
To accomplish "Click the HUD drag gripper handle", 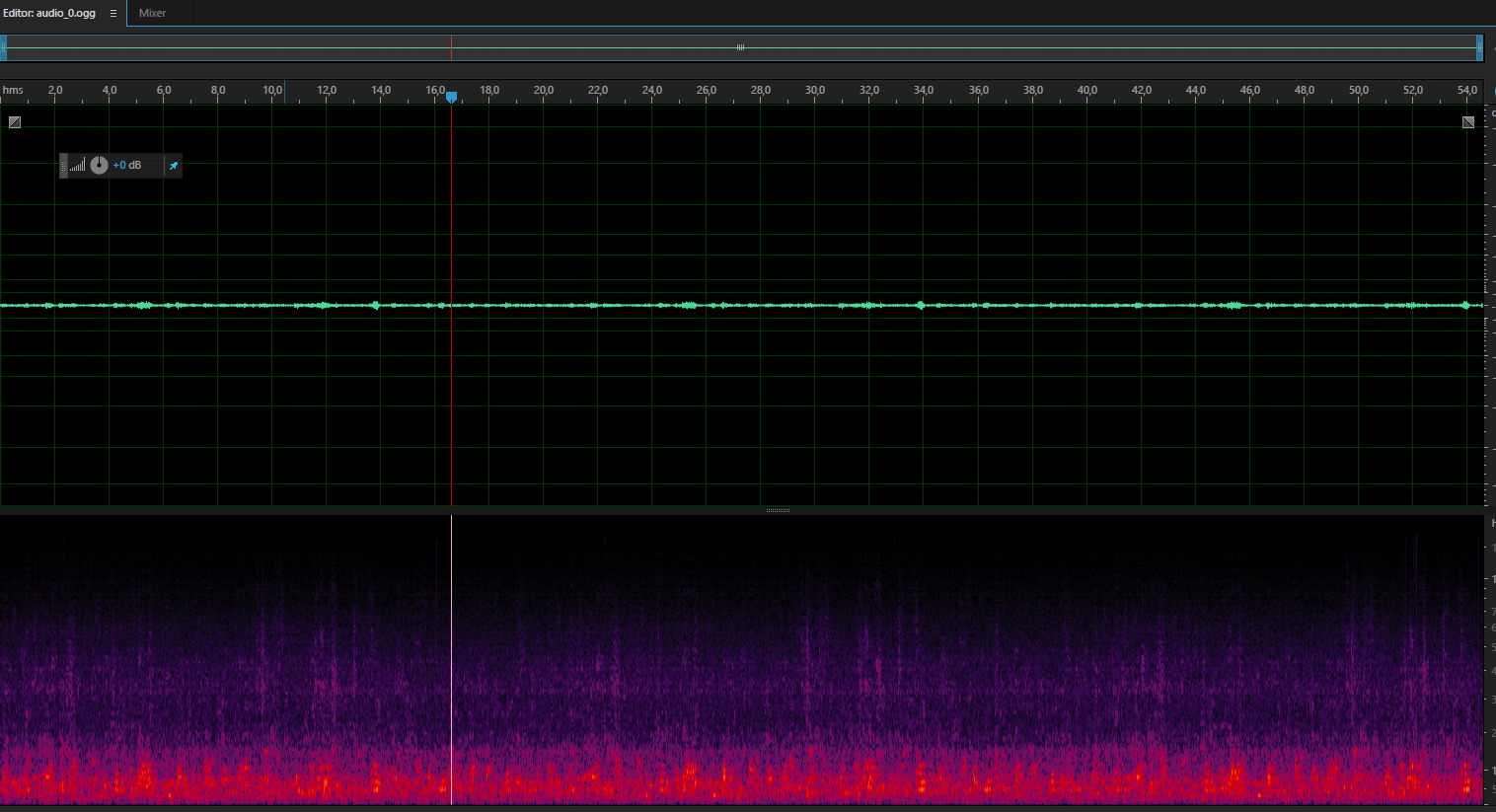I will [64, 166].
